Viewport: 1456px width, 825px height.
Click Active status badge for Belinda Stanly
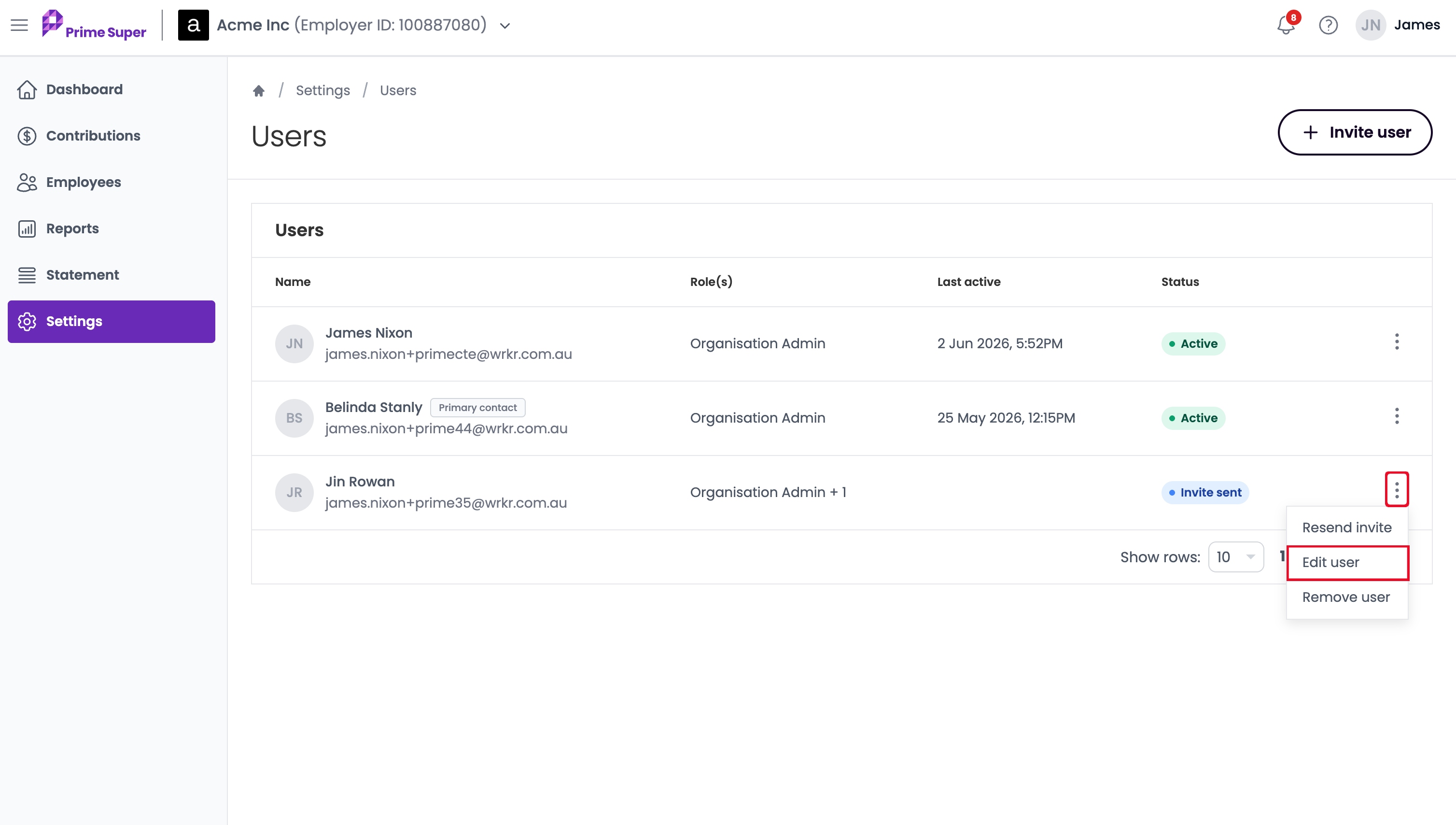click(x=1193, y=418)
